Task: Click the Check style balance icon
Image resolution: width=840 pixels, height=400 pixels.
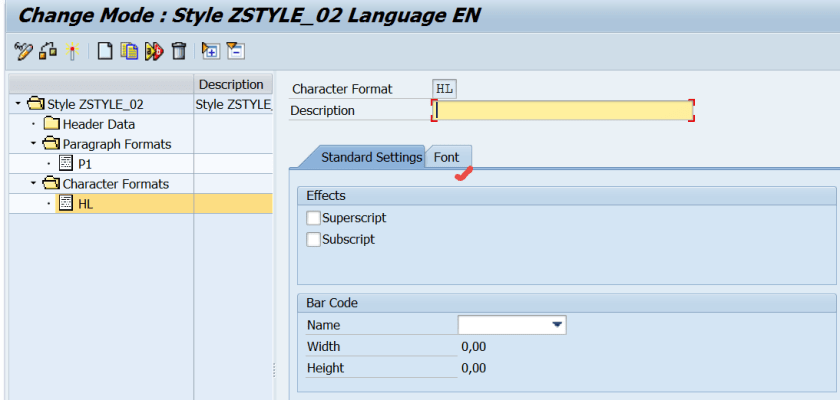Action: point(49,51)
